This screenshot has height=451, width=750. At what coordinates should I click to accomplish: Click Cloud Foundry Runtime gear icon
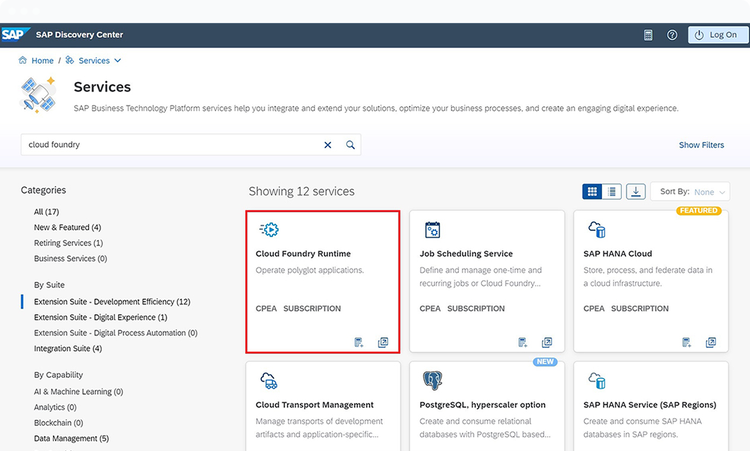coord(269,230)
